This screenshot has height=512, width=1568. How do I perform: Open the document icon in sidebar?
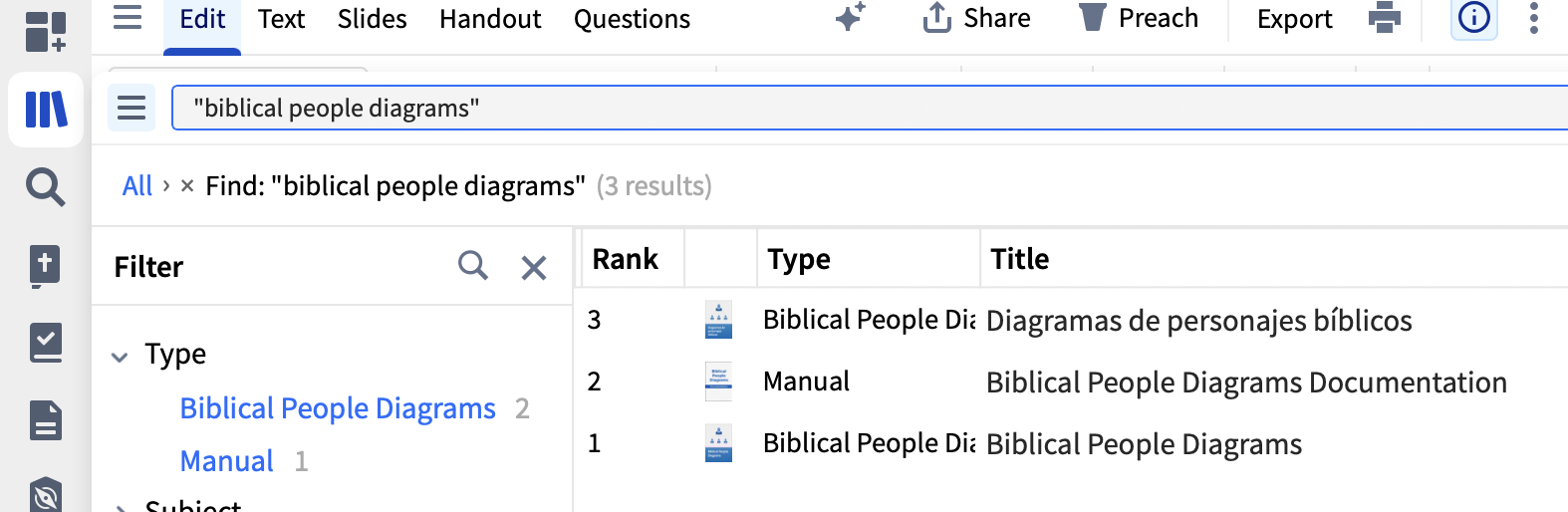pyautogui.click(x=46, y=420)
